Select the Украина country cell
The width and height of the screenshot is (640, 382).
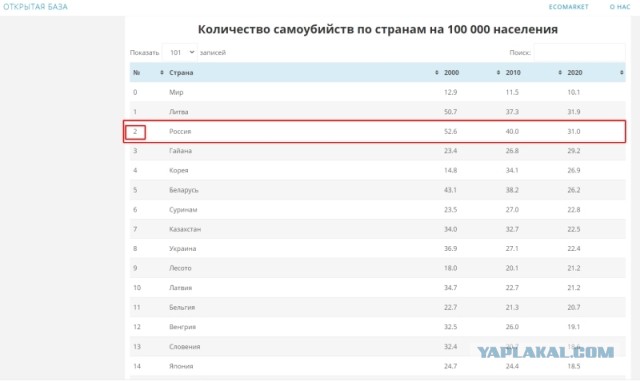click(182, 249)
